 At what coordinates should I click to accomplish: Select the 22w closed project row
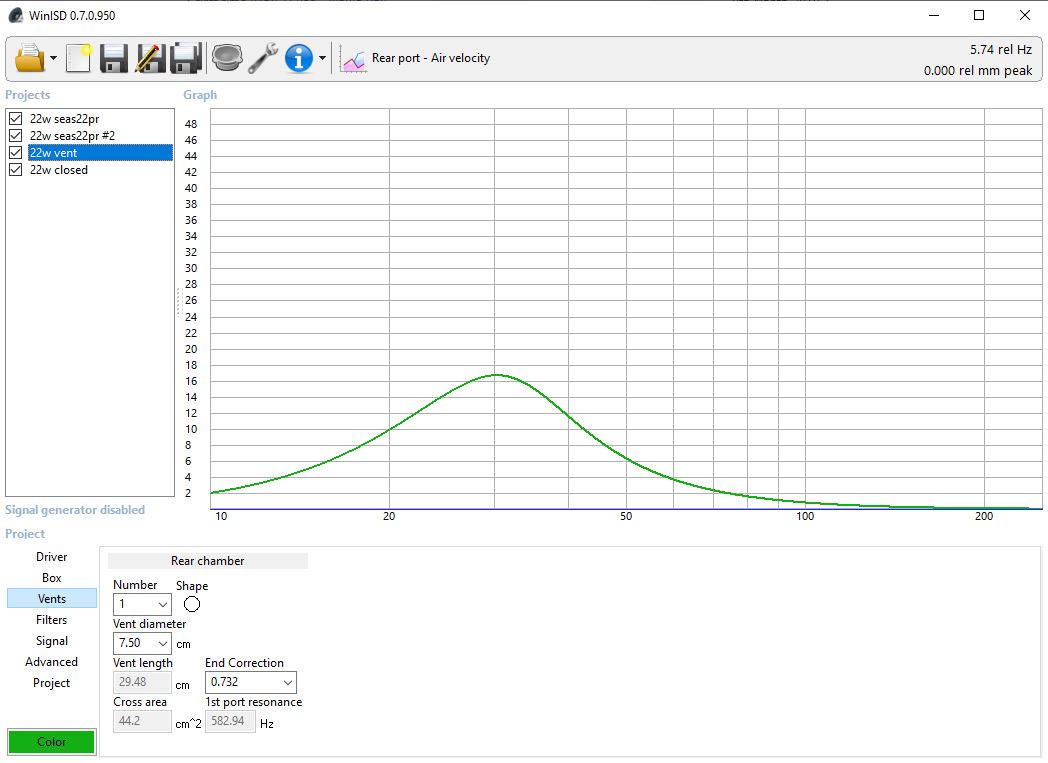59,170
